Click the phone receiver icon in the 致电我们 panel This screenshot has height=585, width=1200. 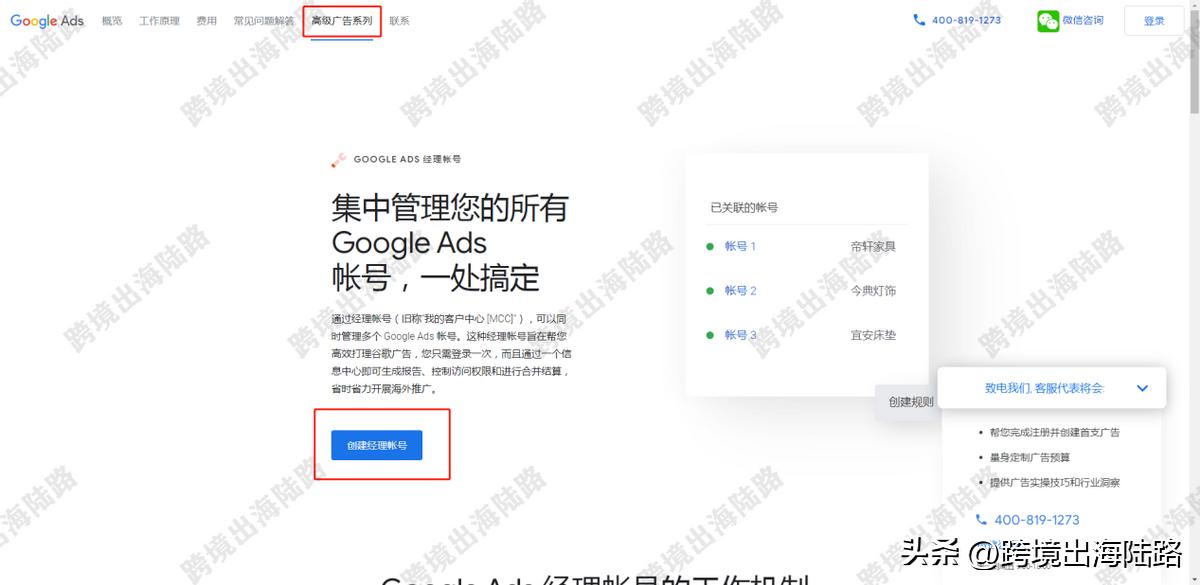981,519
